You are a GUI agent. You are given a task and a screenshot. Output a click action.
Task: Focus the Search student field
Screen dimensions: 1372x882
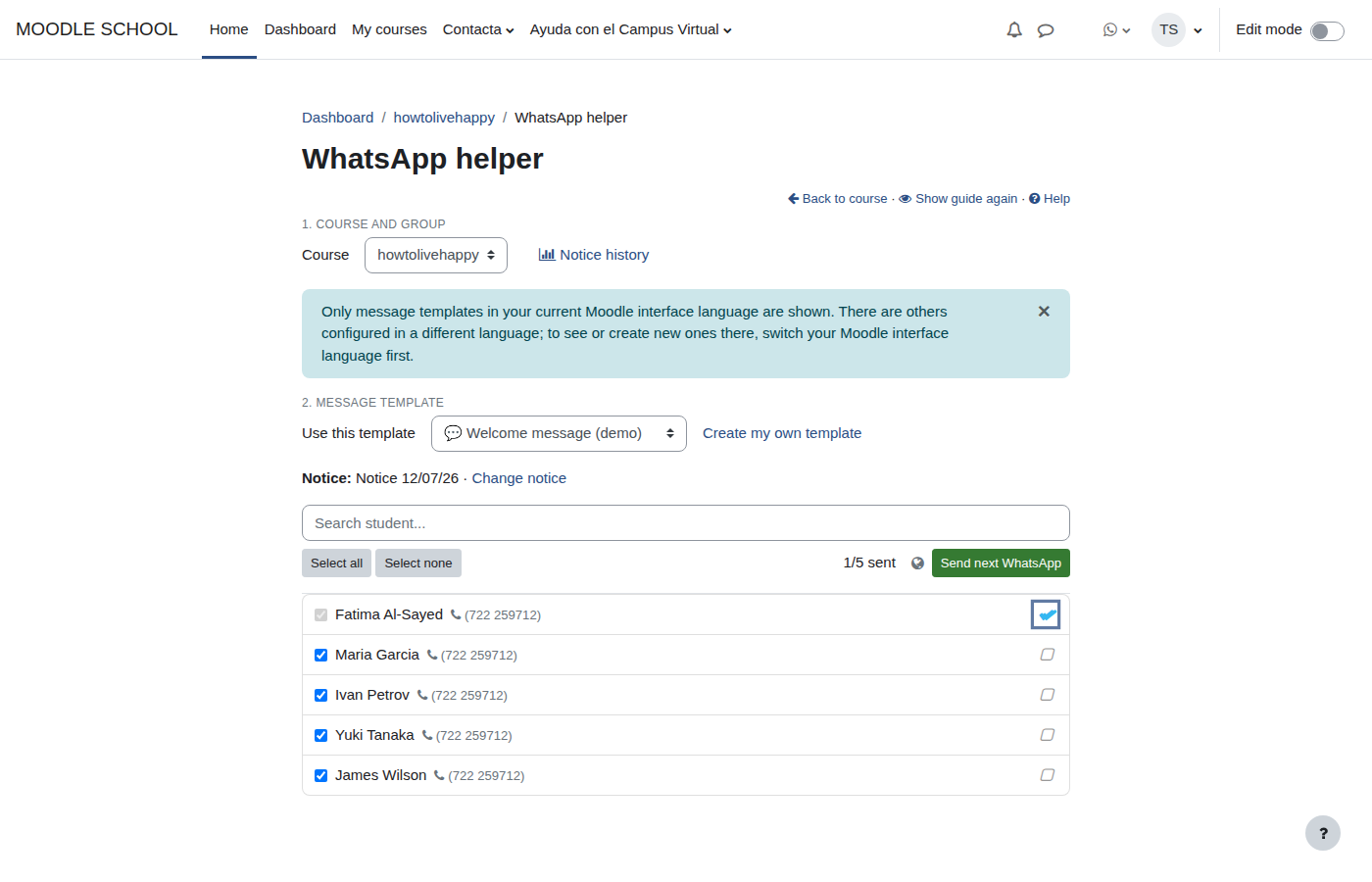686,523
